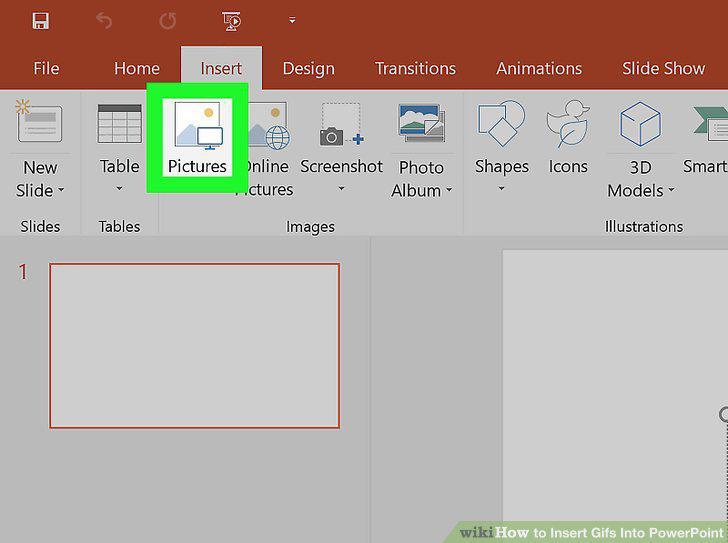Click the New Slide icon
The width and height of the screenshot is (728, 543).
point(39,121)
